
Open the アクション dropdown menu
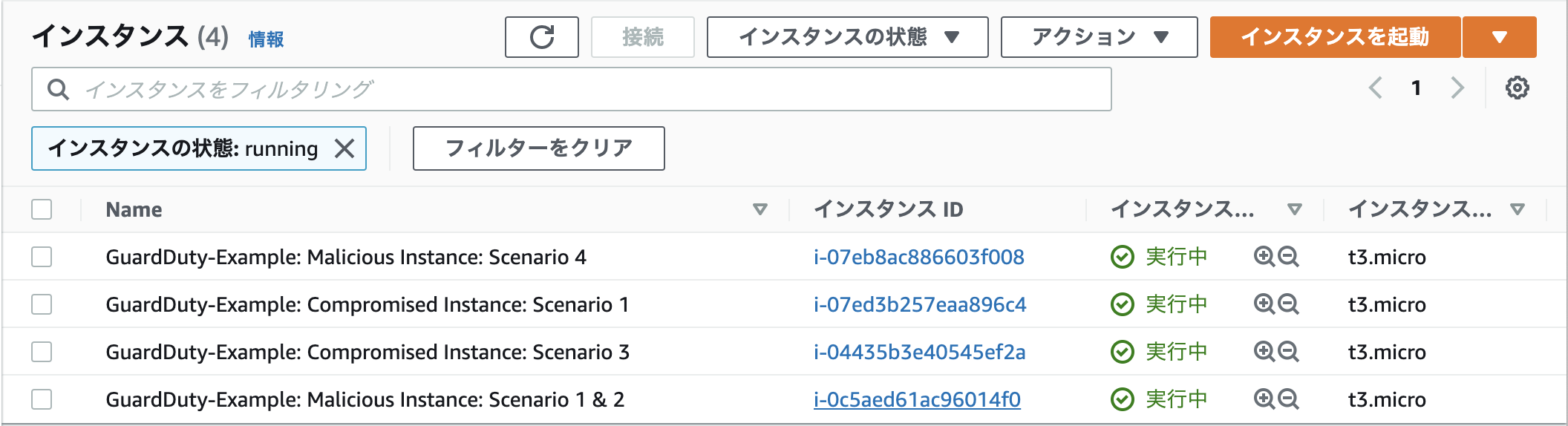(1099, 37)
